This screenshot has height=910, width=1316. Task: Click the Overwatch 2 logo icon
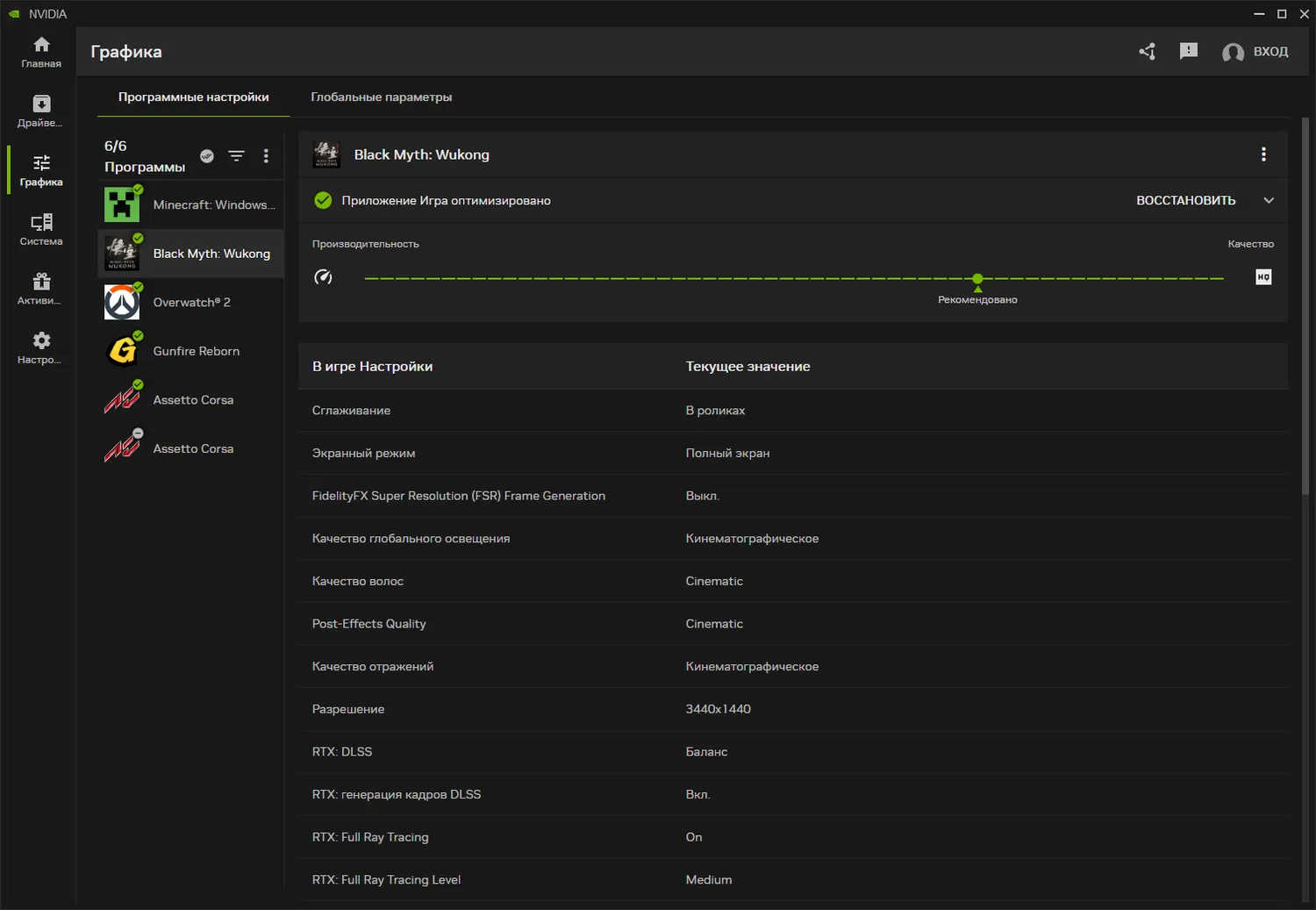122,302
